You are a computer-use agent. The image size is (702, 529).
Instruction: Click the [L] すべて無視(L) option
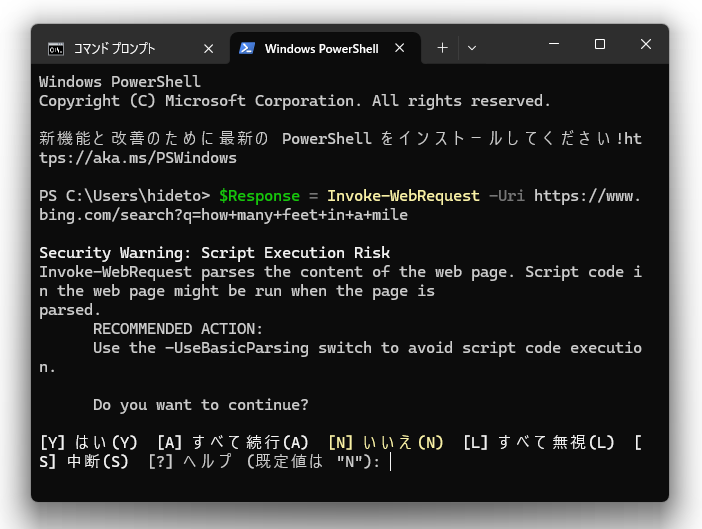539,443
